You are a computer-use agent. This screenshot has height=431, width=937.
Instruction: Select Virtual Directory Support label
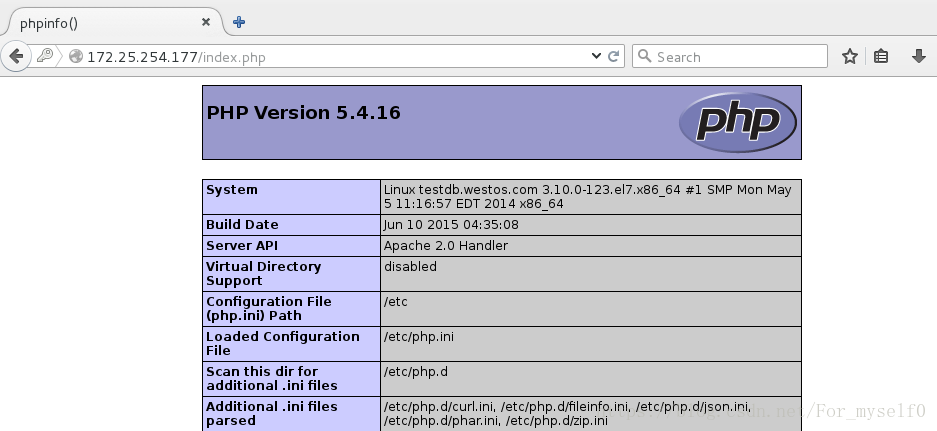point(264,274)
